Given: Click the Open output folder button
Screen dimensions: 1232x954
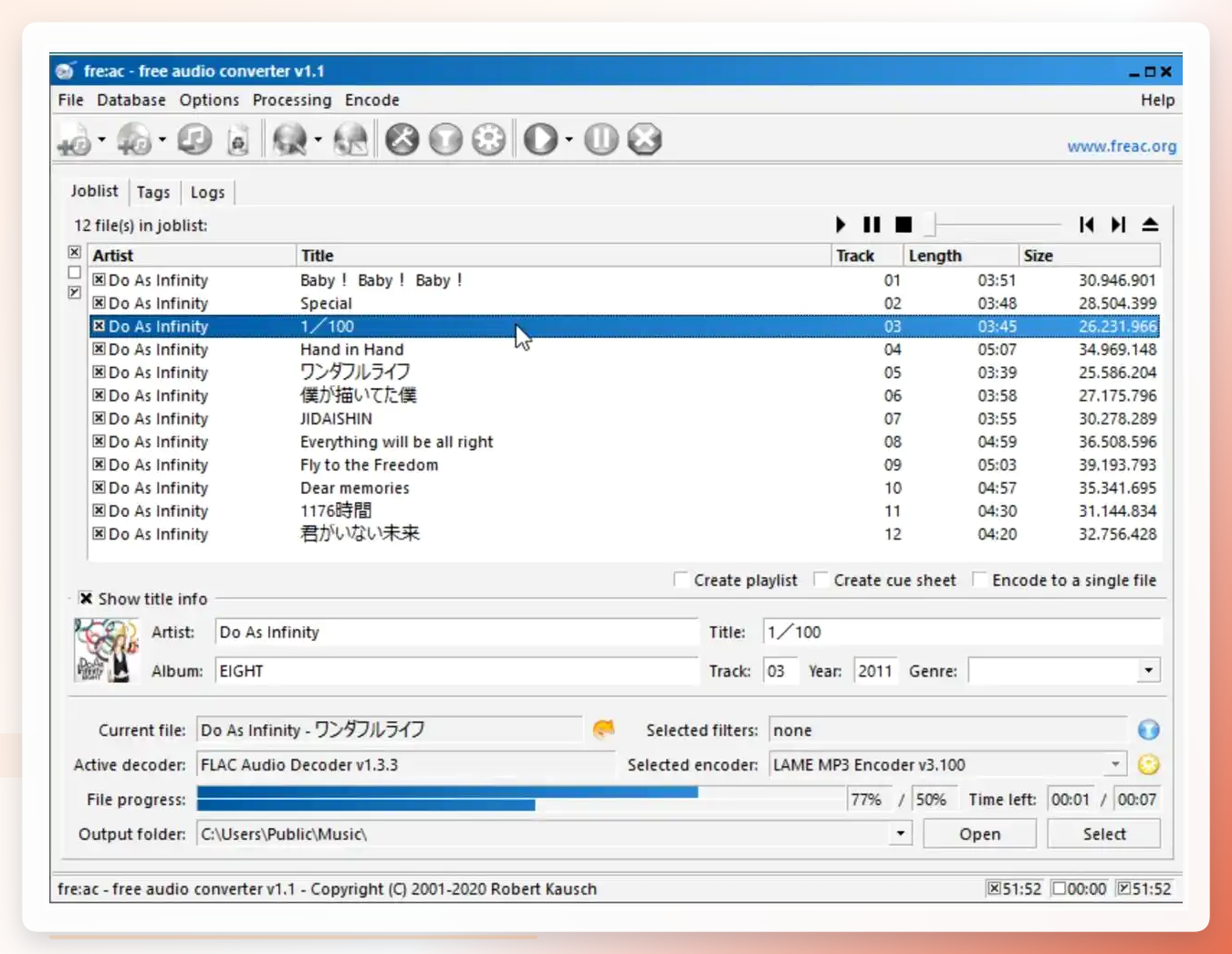Looking at the screenshot, I should [x=979, y=833].
